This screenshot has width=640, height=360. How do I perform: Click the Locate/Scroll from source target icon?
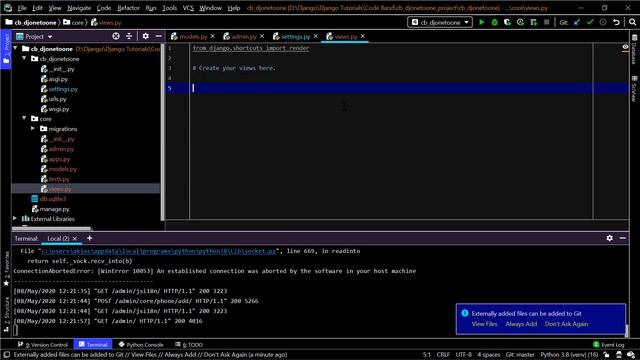tap(116, 36)
